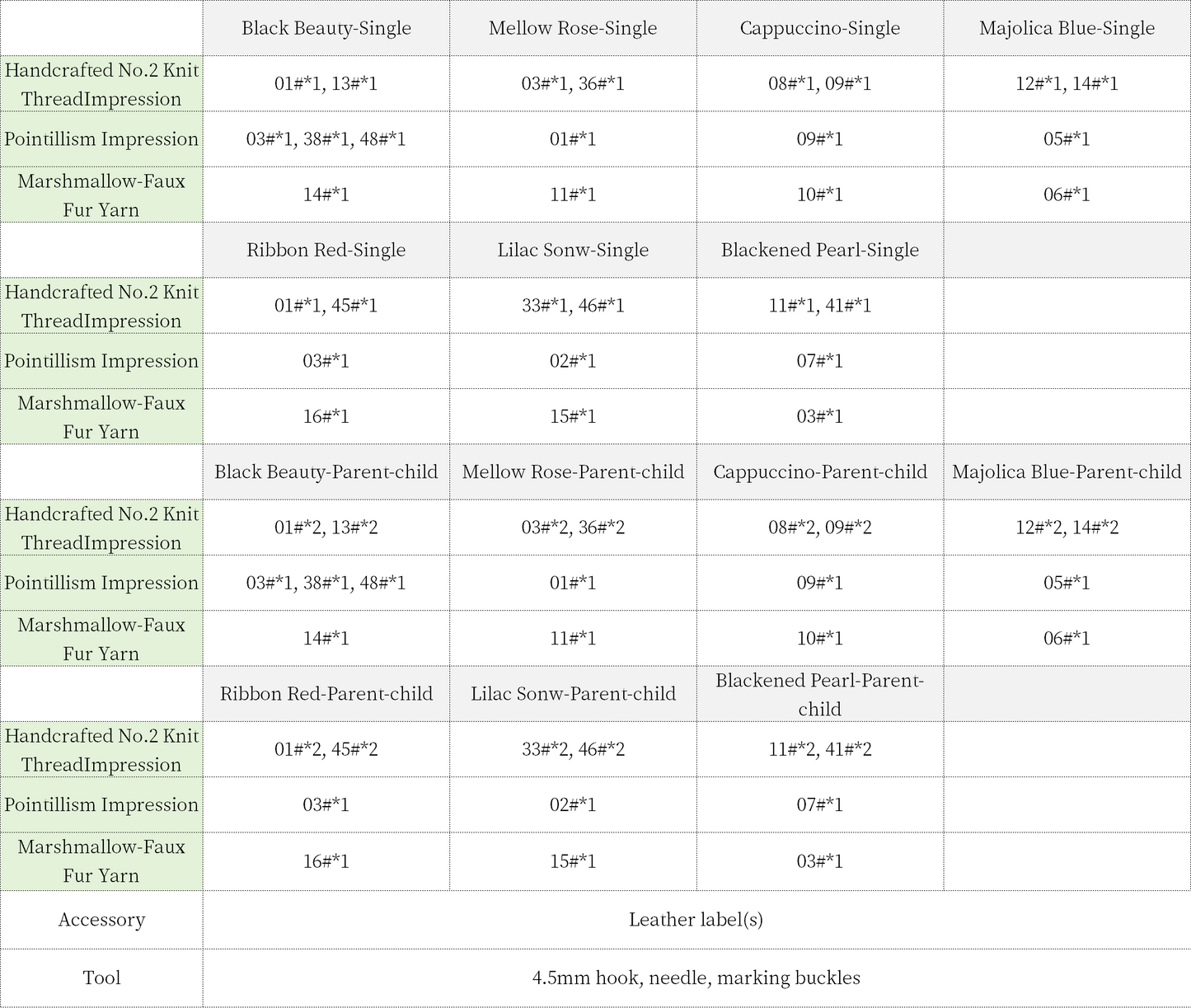Click the Accessory row label
The height and width of the screenshot is (1008, 1191).
(x=101, y=920)
